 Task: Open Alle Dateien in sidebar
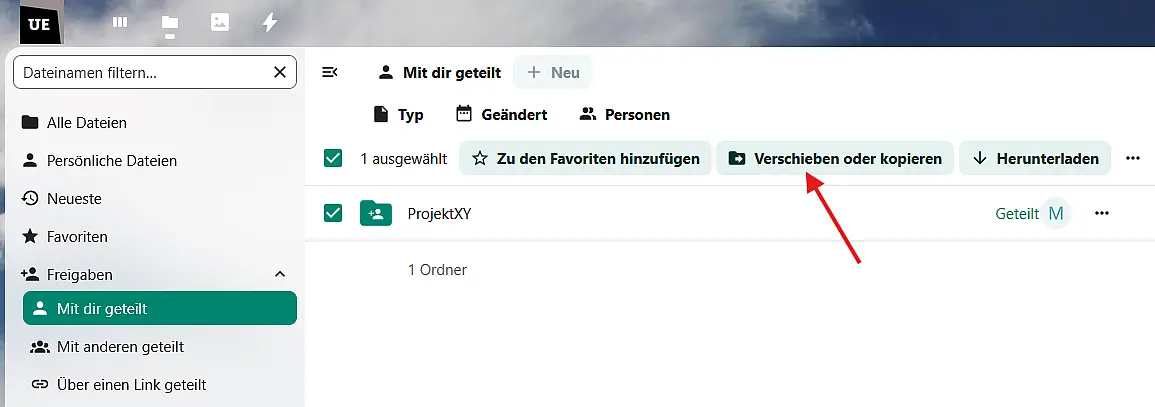tap(87, 123)
